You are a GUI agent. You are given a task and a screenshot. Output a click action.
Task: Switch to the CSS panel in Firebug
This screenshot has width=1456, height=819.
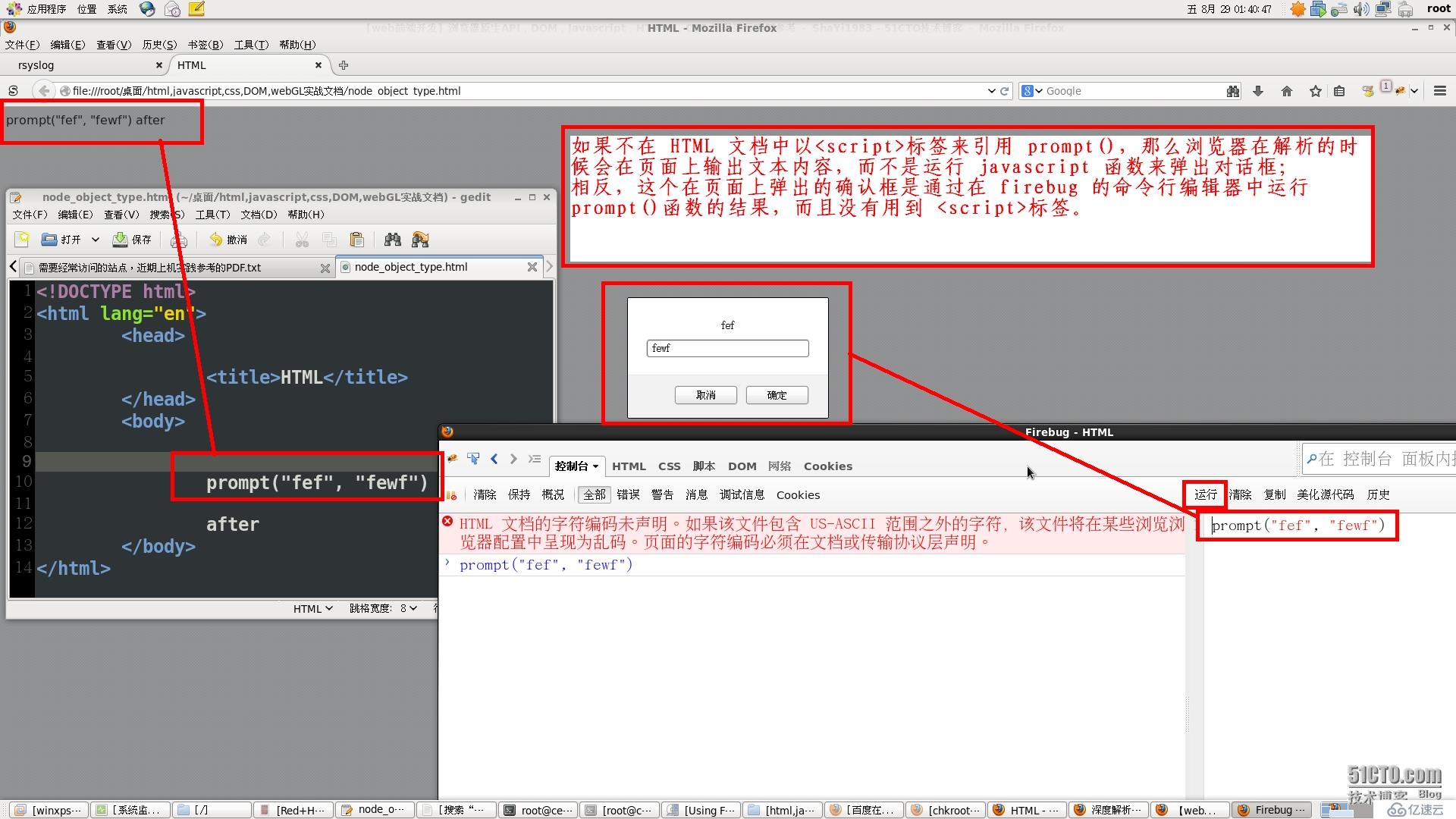(x=669, y=466)
